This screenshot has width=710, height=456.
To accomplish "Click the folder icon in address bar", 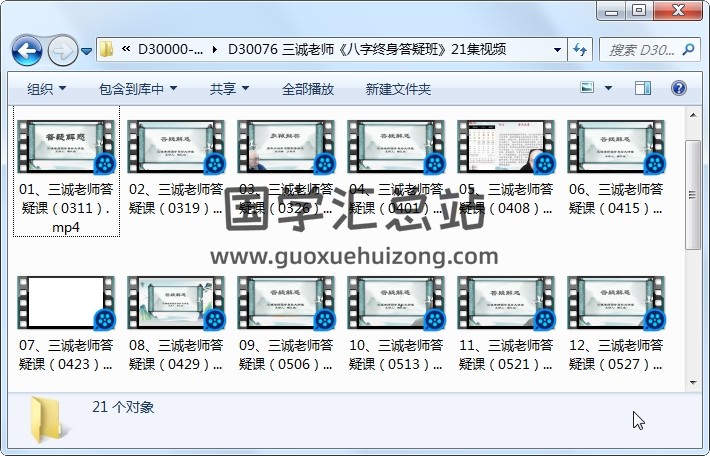I will [x=106, y=49].
